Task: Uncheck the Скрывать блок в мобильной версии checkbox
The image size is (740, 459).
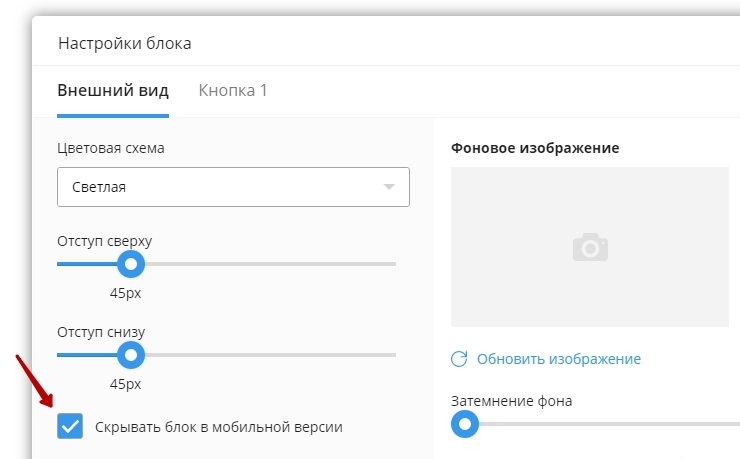Action: (x=70, y=427)
